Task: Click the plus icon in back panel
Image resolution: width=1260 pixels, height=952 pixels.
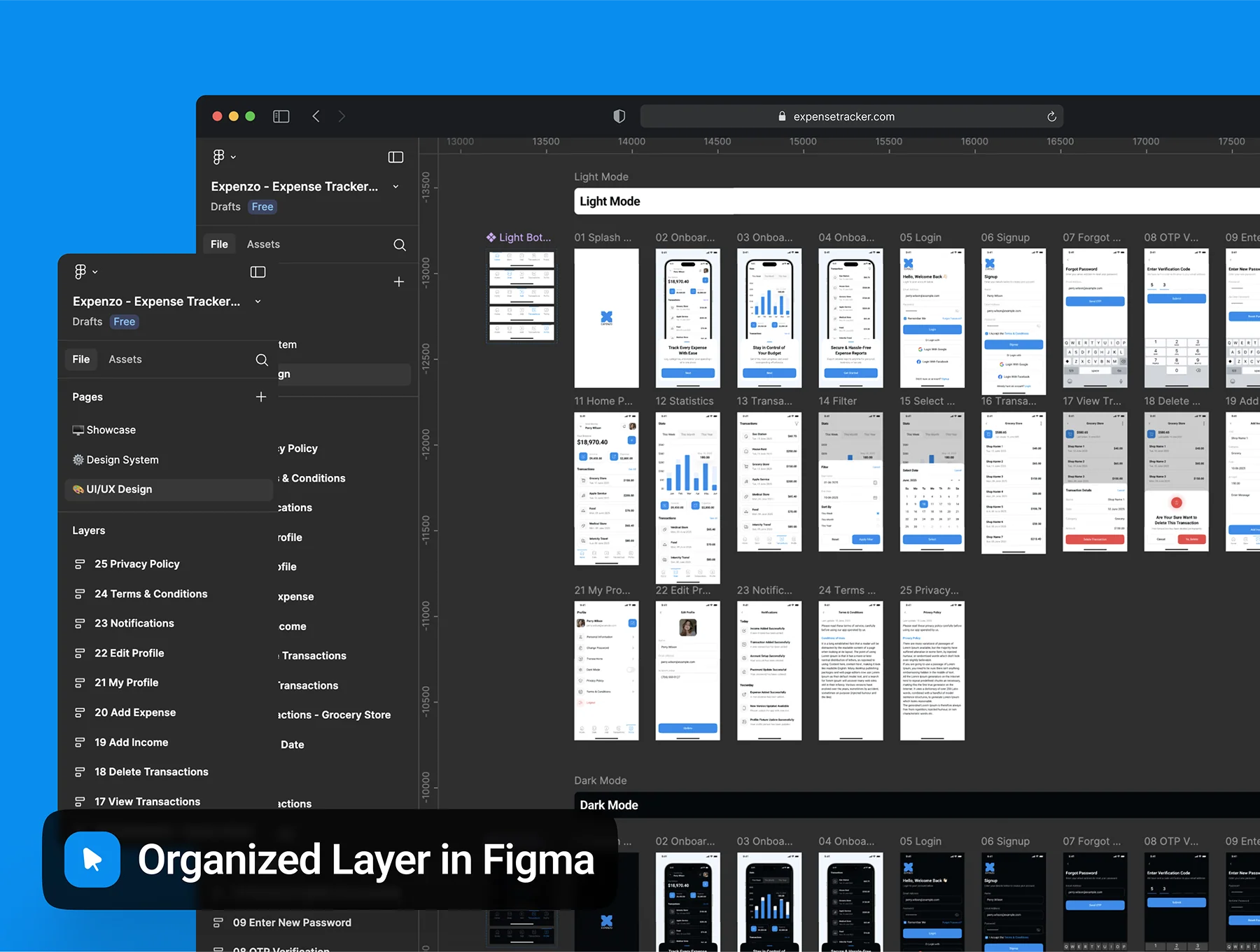Action: (x=399, y=281)
